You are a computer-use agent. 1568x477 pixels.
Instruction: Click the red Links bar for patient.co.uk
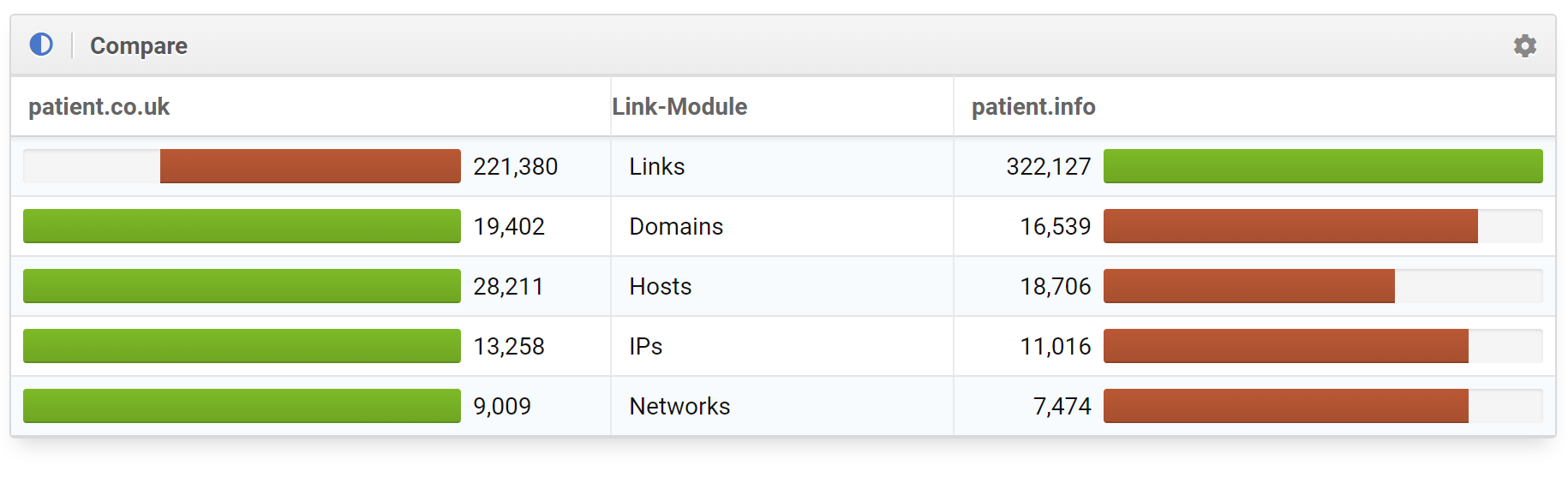coord(309,166)
